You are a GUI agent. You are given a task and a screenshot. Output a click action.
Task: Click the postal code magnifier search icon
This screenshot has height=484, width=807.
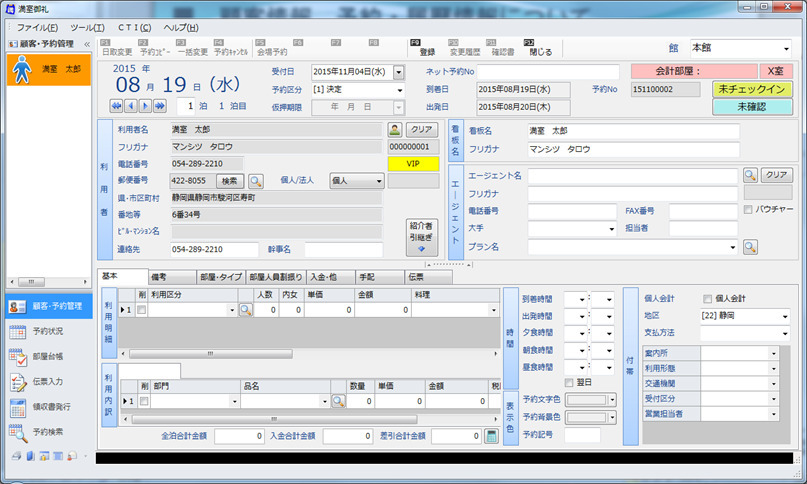[256, 181]
